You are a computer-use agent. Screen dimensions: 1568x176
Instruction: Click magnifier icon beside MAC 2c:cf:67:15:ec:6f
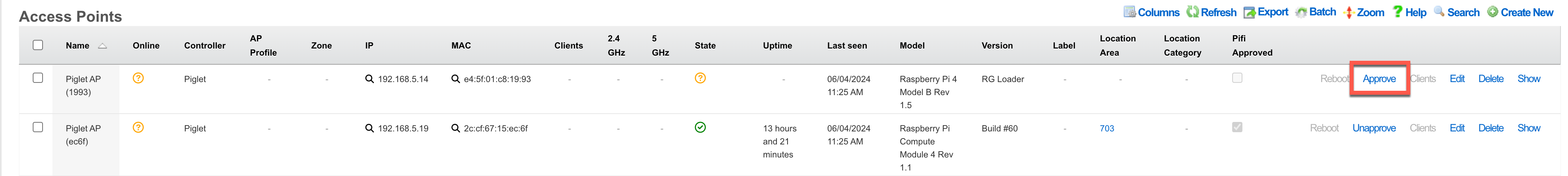455,129
